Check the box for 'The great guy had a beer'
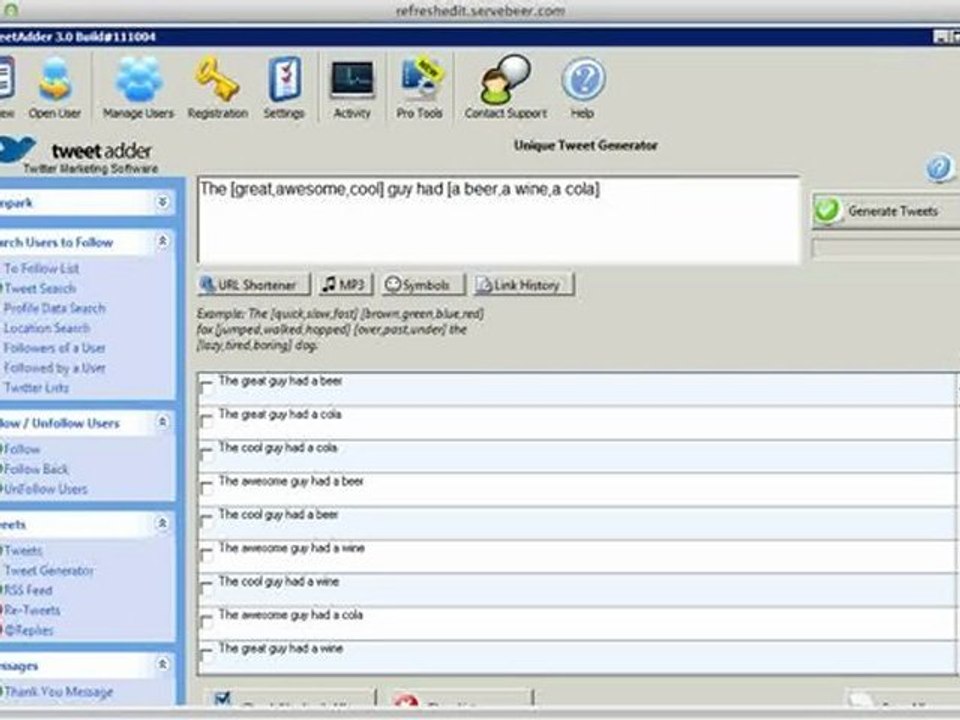This screenshot has height=720, width=960. [x=206, y=388]
